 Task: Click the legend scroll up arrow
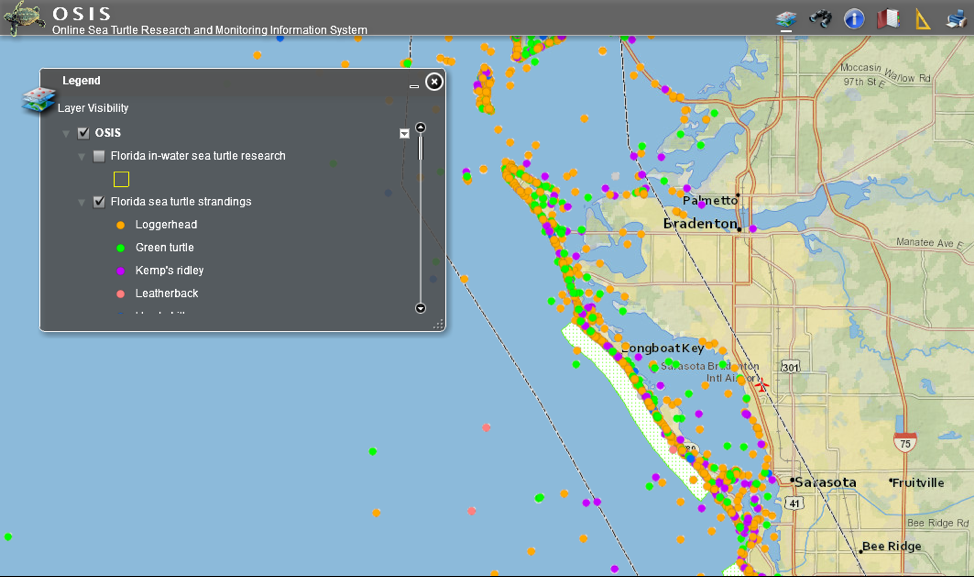421,127
